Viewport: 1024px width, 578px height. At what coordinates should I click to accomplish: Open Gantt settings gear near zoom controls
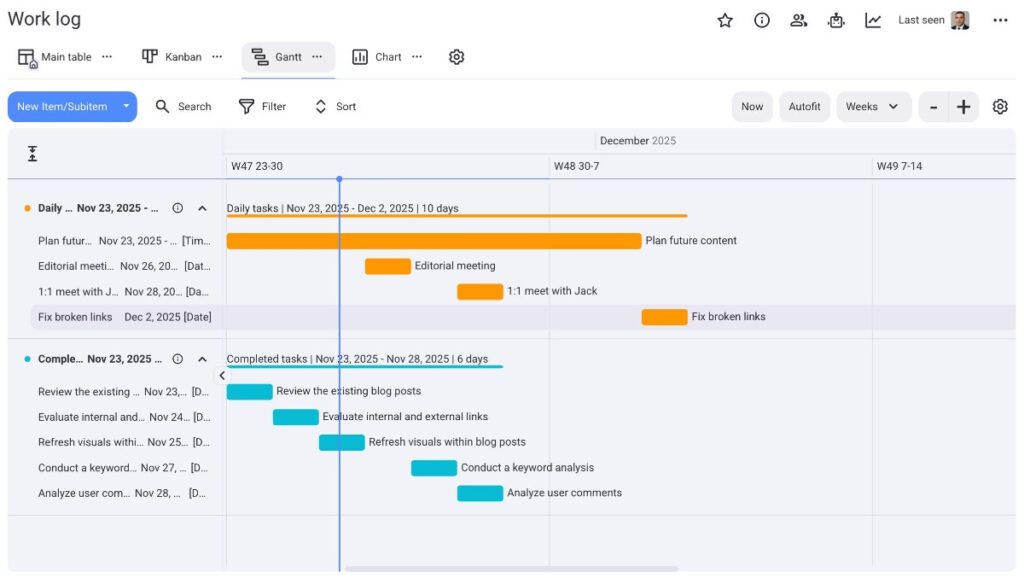click(1000, 107)
